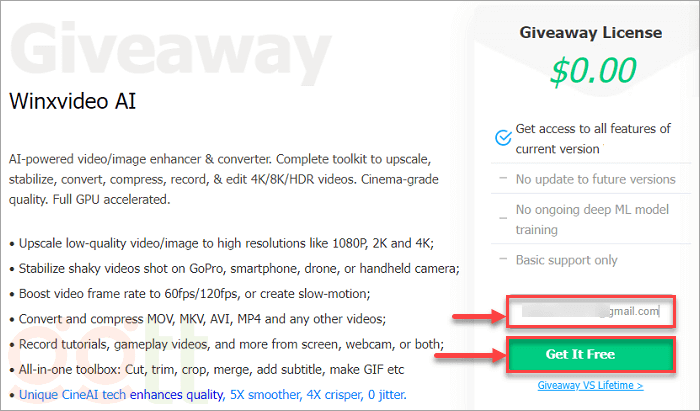Click the dash icon beside No update
Image resolution: width=700 pixels, height=411 pixels.
coord(503,178)
